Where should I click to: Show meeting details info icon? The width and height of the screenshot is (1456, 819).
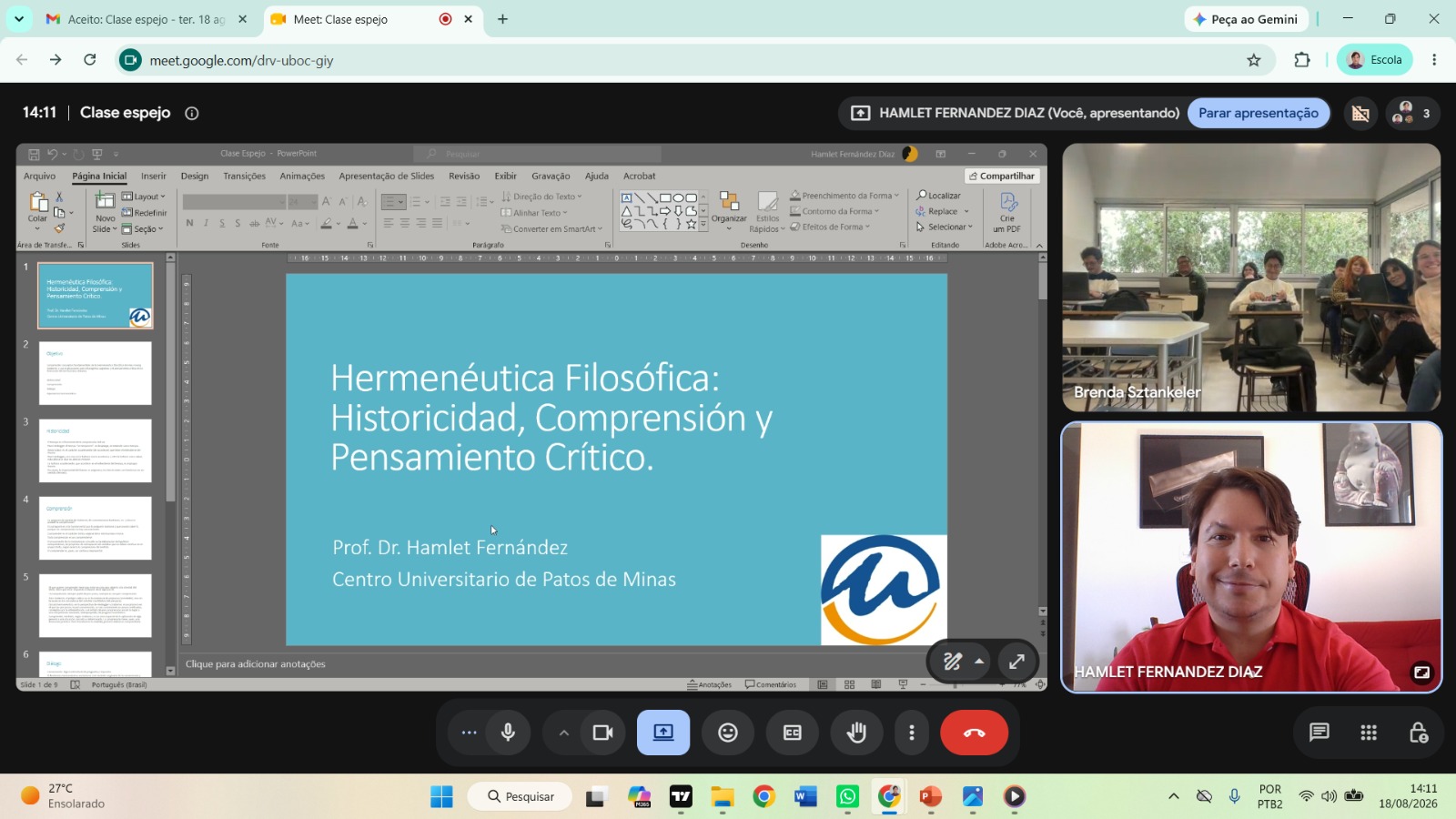pyautogui.click(x=192, y=113)
